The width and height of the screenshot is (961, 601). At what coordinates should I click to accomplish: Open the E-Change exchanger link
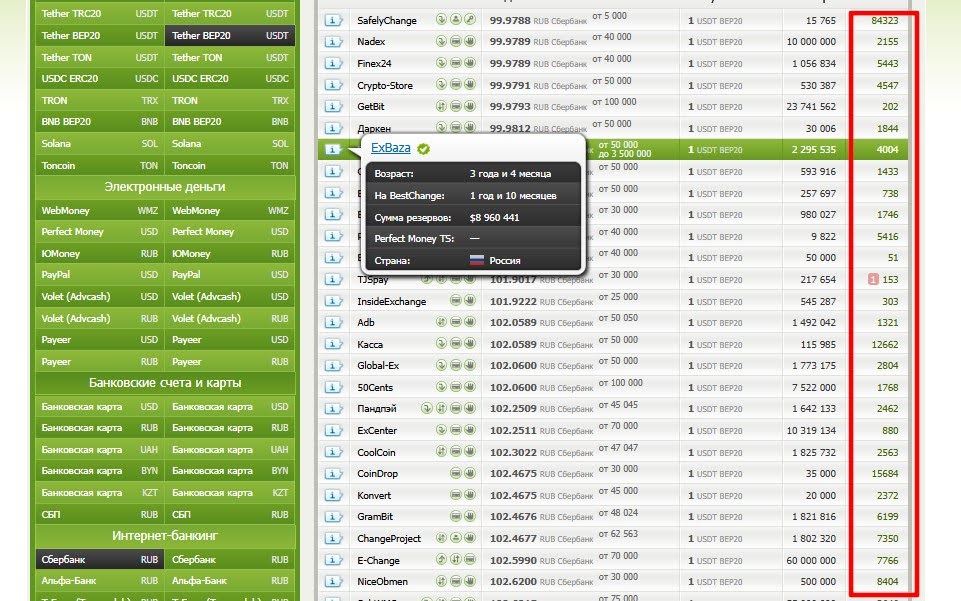click(378, 560)
